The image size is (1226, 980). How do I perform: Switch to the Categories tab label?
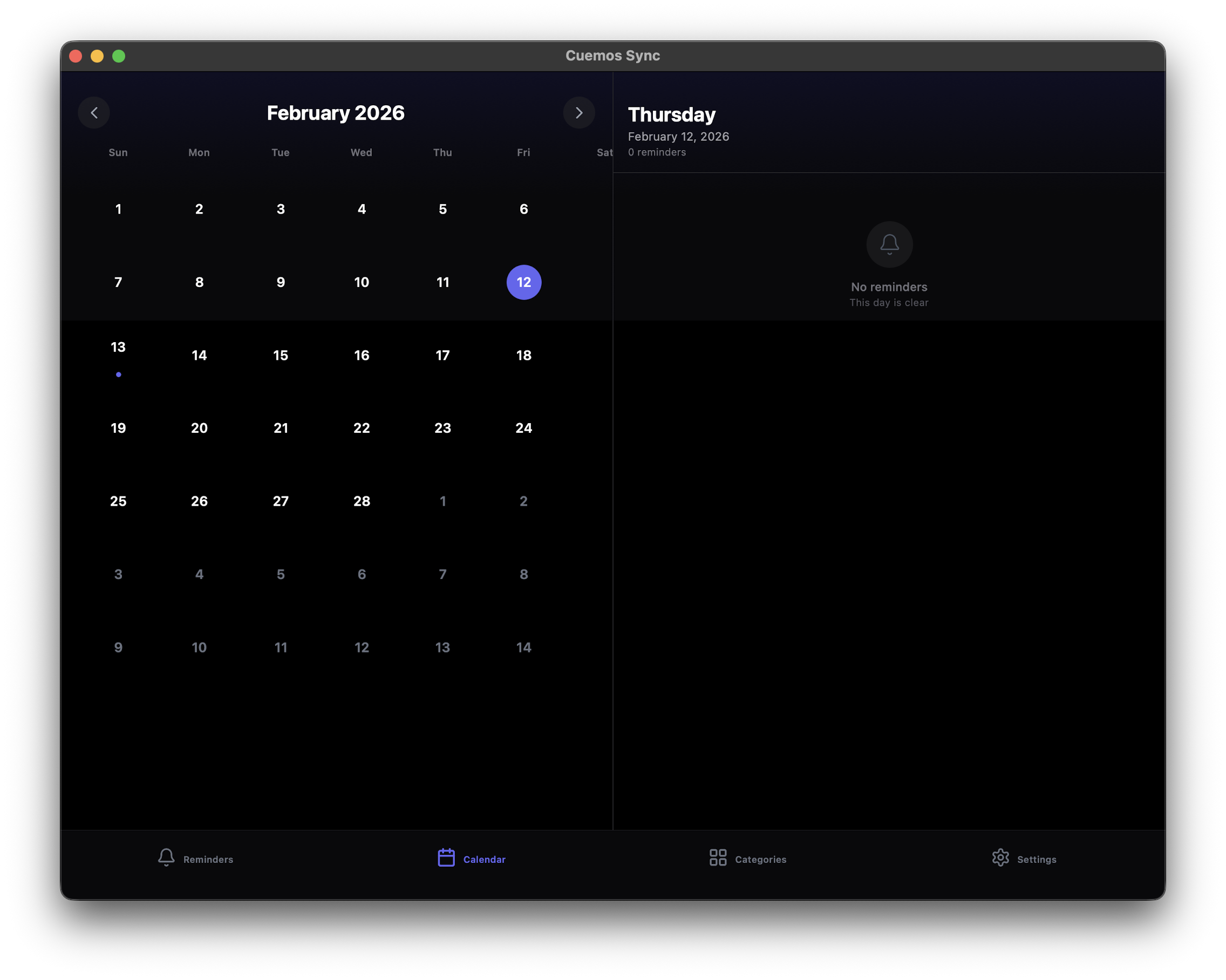click(760, 859)
